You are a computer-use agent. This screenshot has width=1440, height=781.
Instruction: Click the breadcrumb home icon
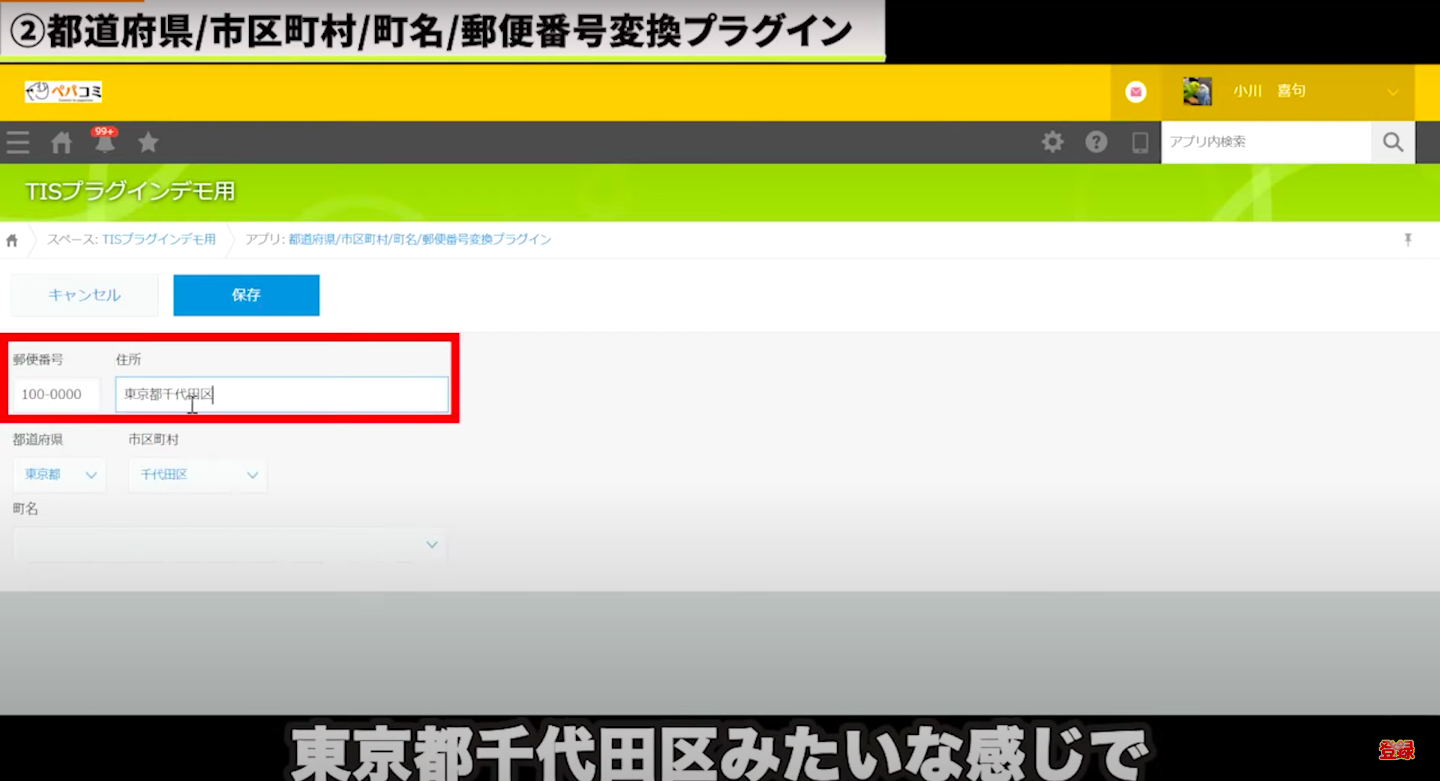click(12, 240)
